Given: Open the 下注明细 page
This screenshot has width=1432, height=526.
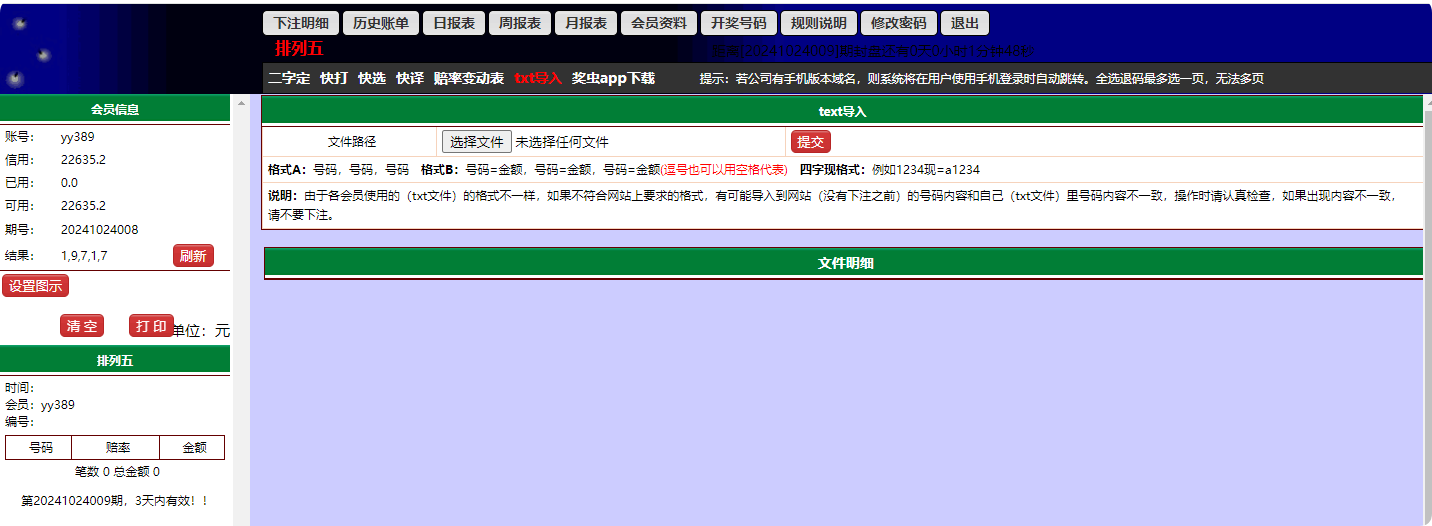Looking at the screenshot, I should click(301, 23).
